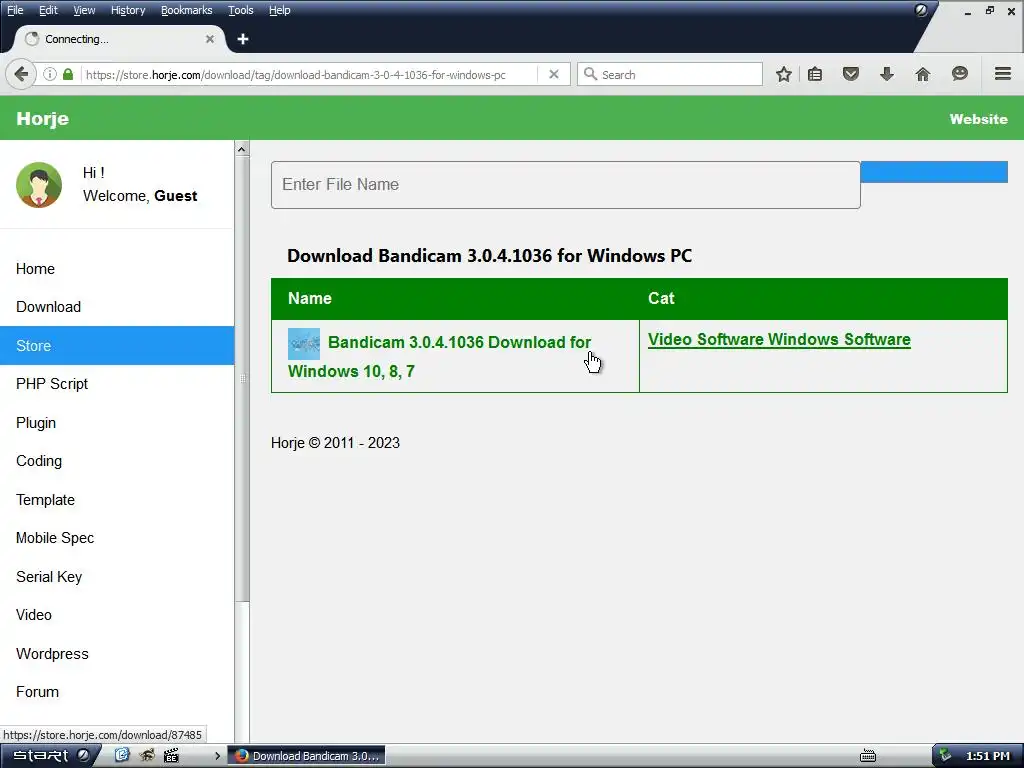The image size is (1024, 768).
Task: Click the sidebar scrollbar thumb
Action: point(242,379)
